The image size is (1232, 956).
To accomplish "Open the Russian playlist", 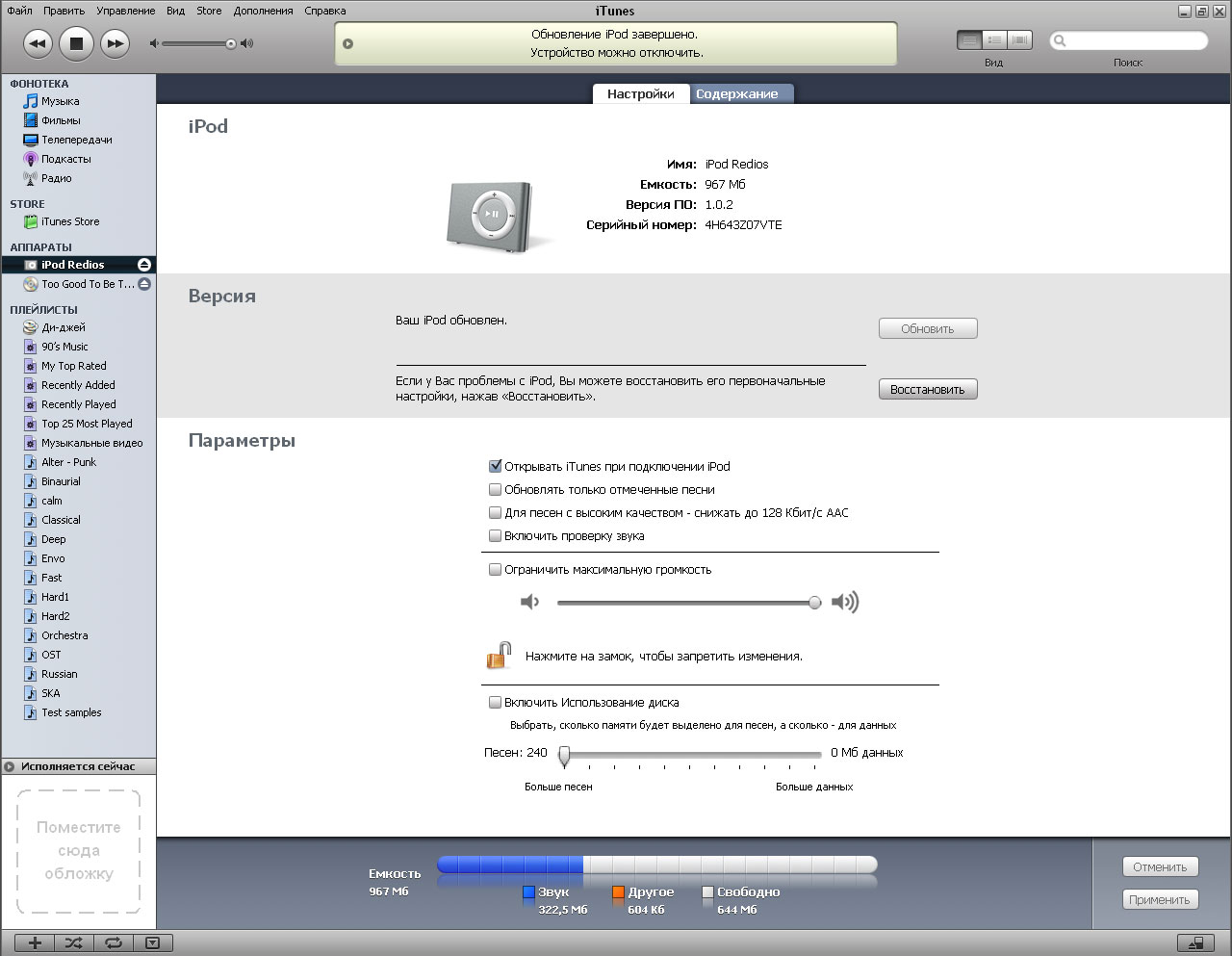I will [60, 674].
